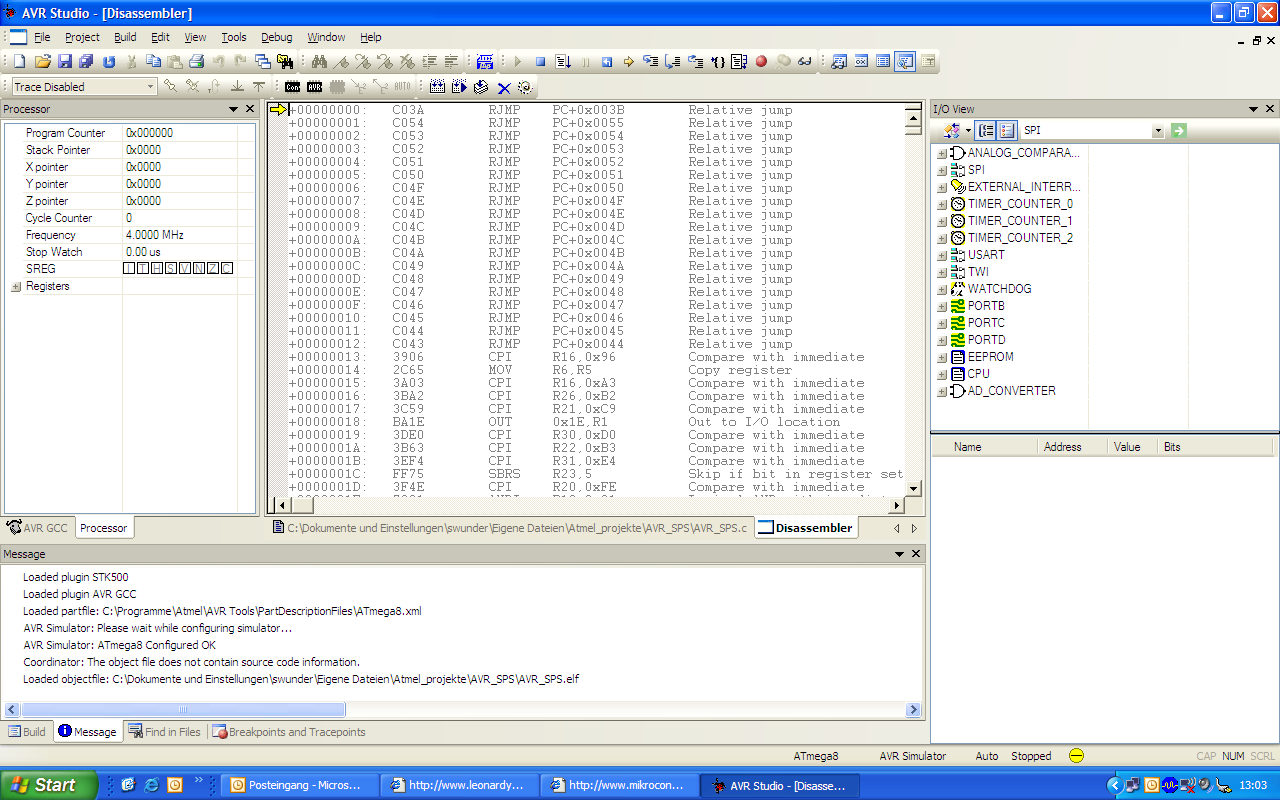Viewport: 1280px width, 800px height.
Task: Click the disassembler scroll-down arrow
Action: [912, 488]
